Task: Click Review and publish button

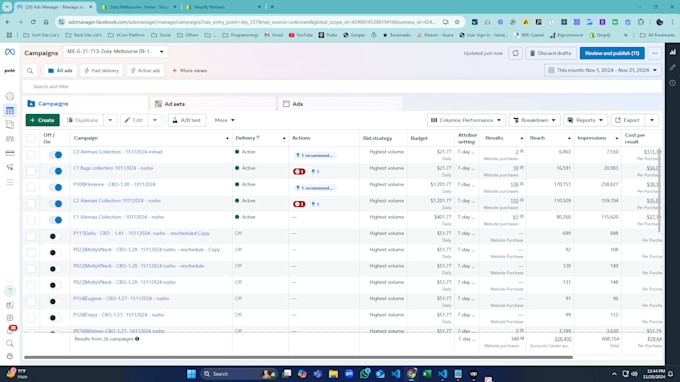Action: click(x=612, y=53)
